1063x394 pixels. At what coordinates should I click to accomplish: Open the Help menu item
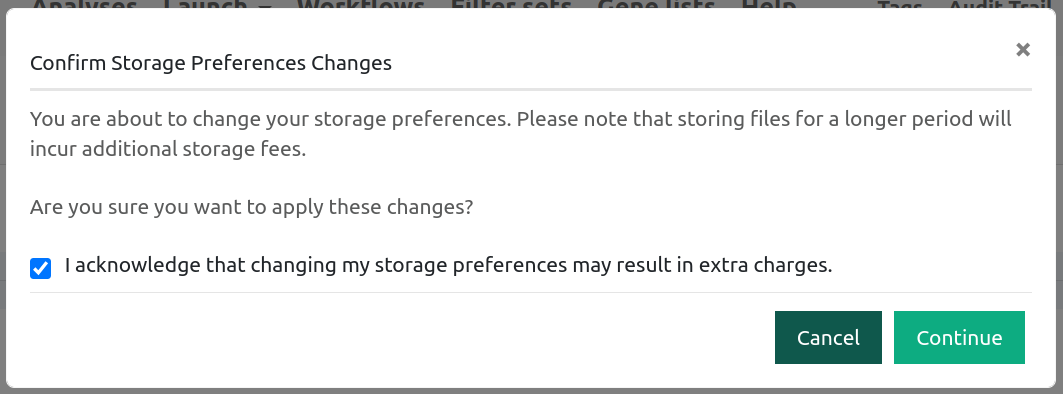tap(769, 4)
